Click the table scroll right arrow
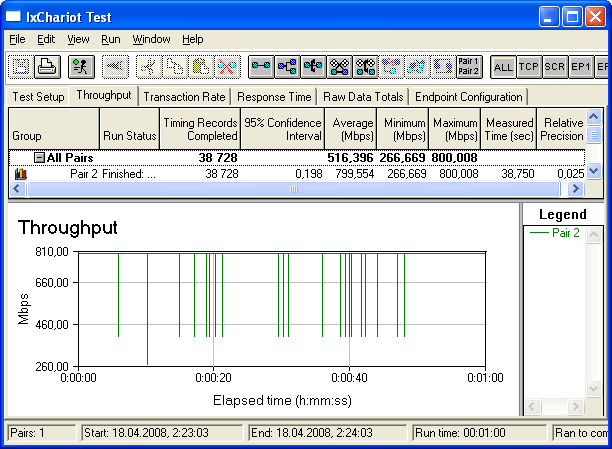Screen dimensions: 612x449 point(575,189)
